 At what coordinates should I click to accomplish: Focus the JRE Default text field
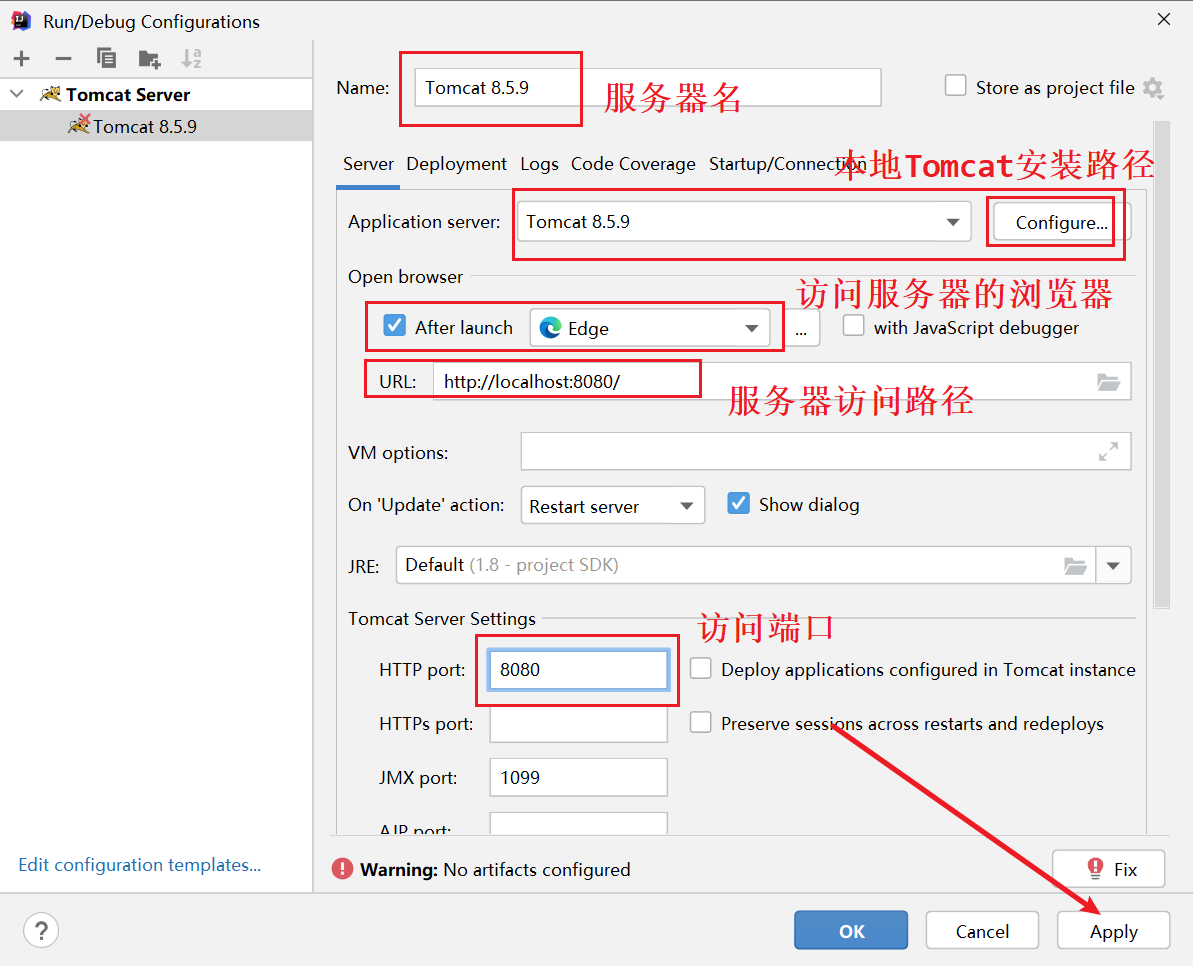click(x=746, y=566)
